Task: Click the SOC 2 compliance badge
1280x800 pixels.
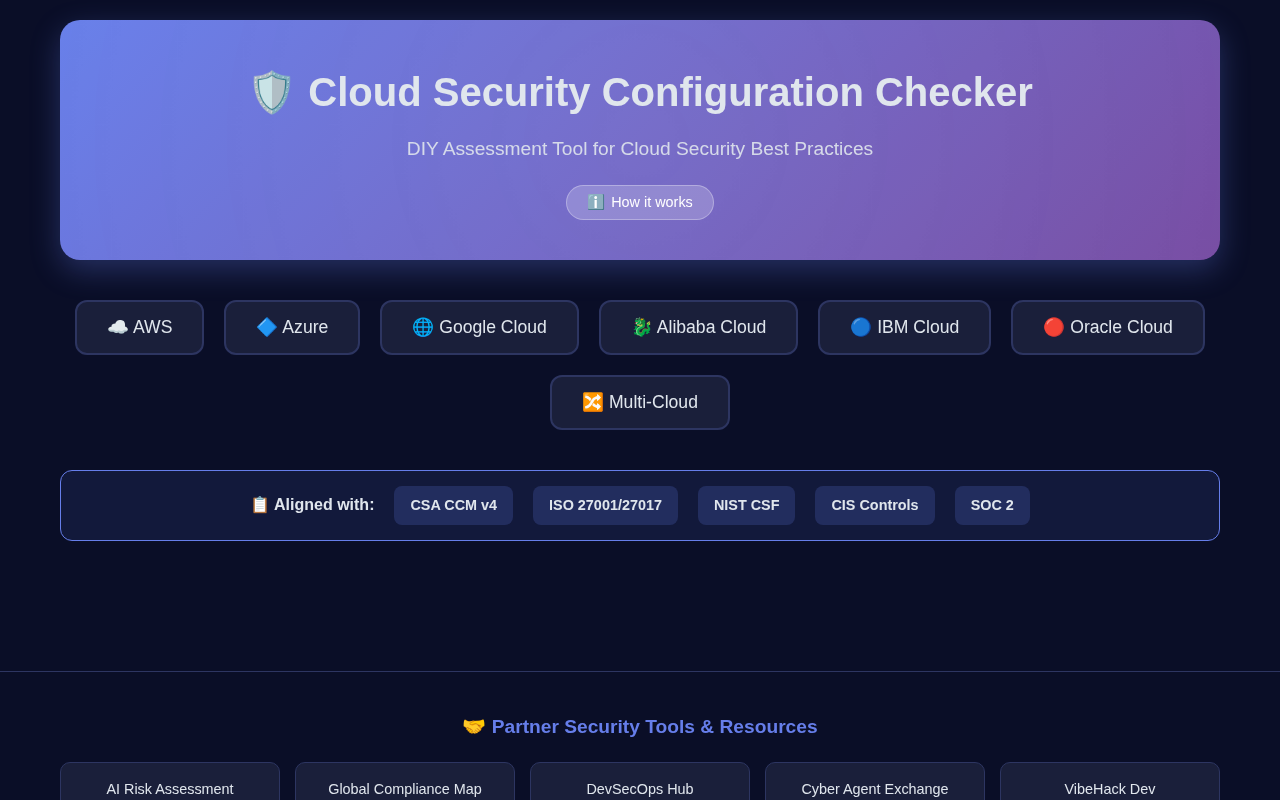Action: (992, 505)
